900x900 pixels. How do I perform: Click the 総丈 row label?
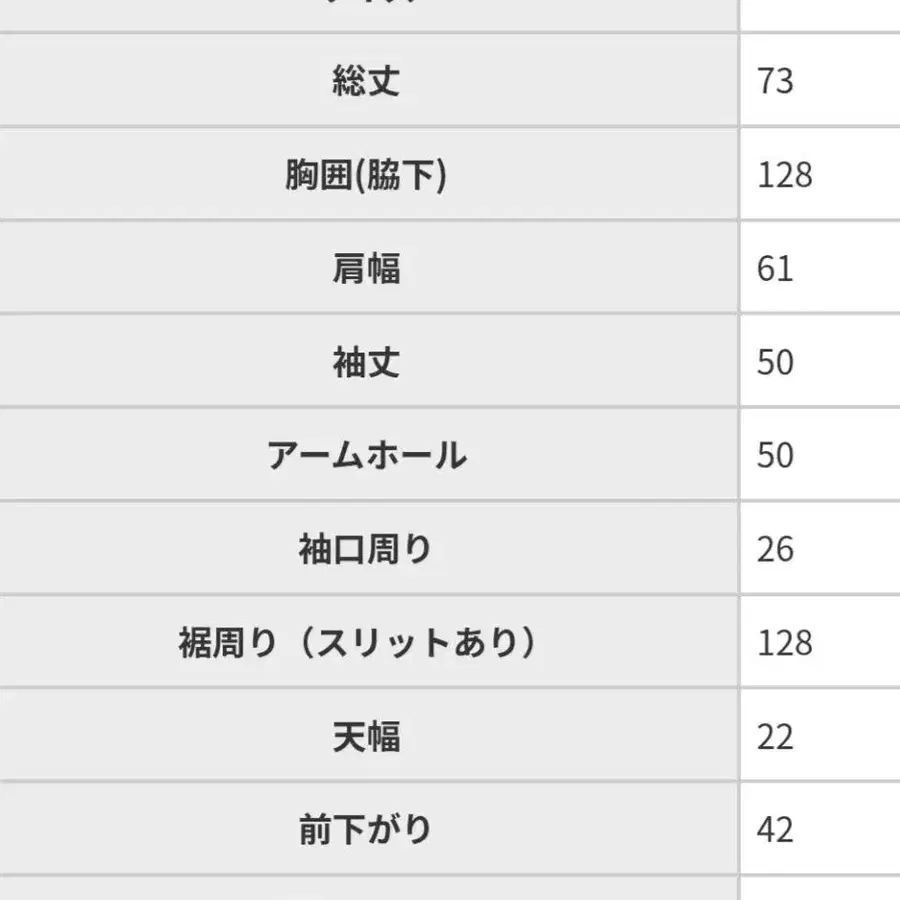point(366,81)
